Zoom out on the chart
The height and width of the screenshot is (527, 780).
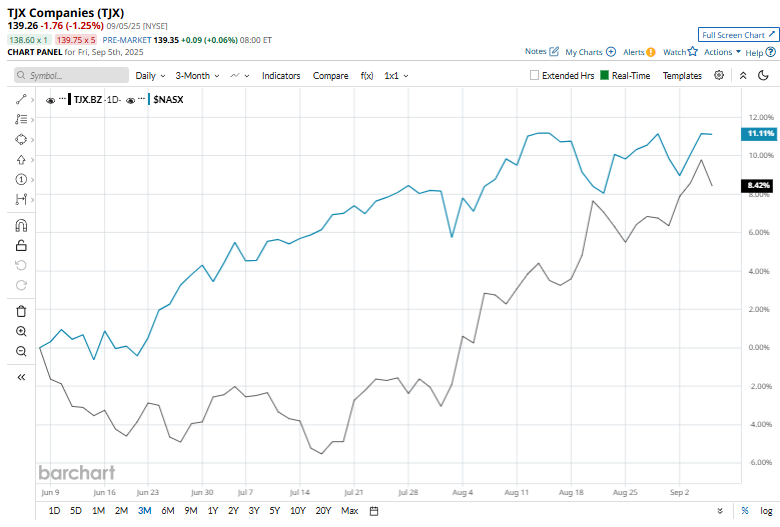(21, 351)
